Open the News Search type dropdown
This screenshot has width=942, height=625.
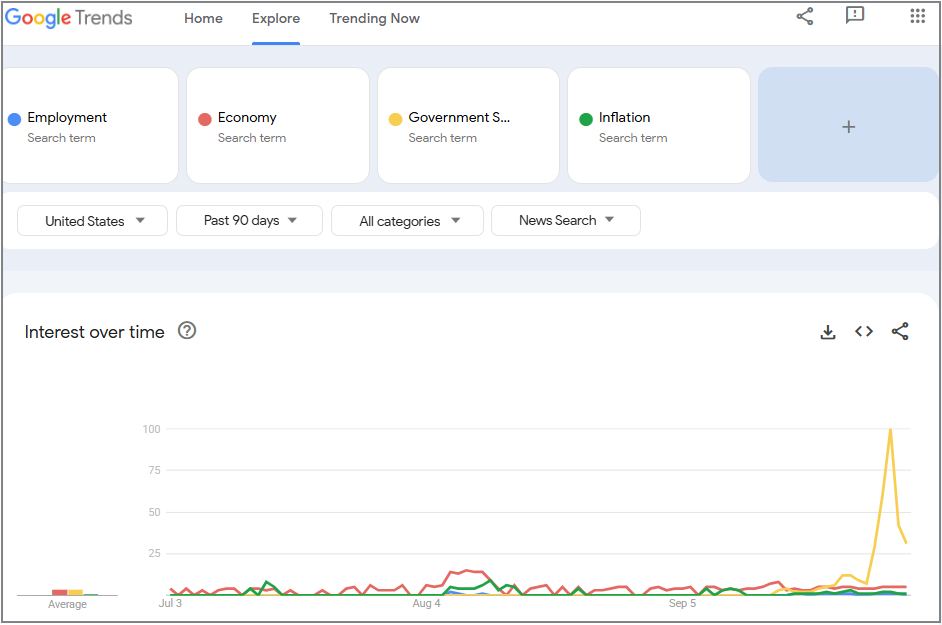(x=566, y=221)
